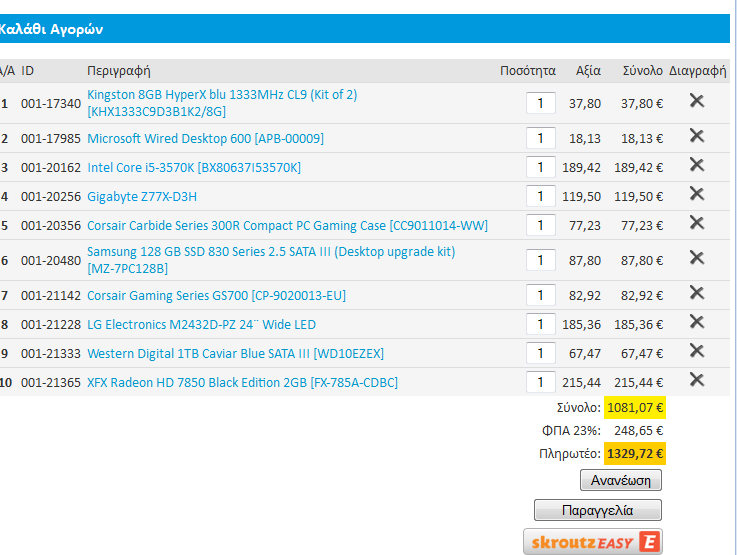Edit quantity field for LG M2432D-PZ
737x555 pixels.
click(541, 324)
